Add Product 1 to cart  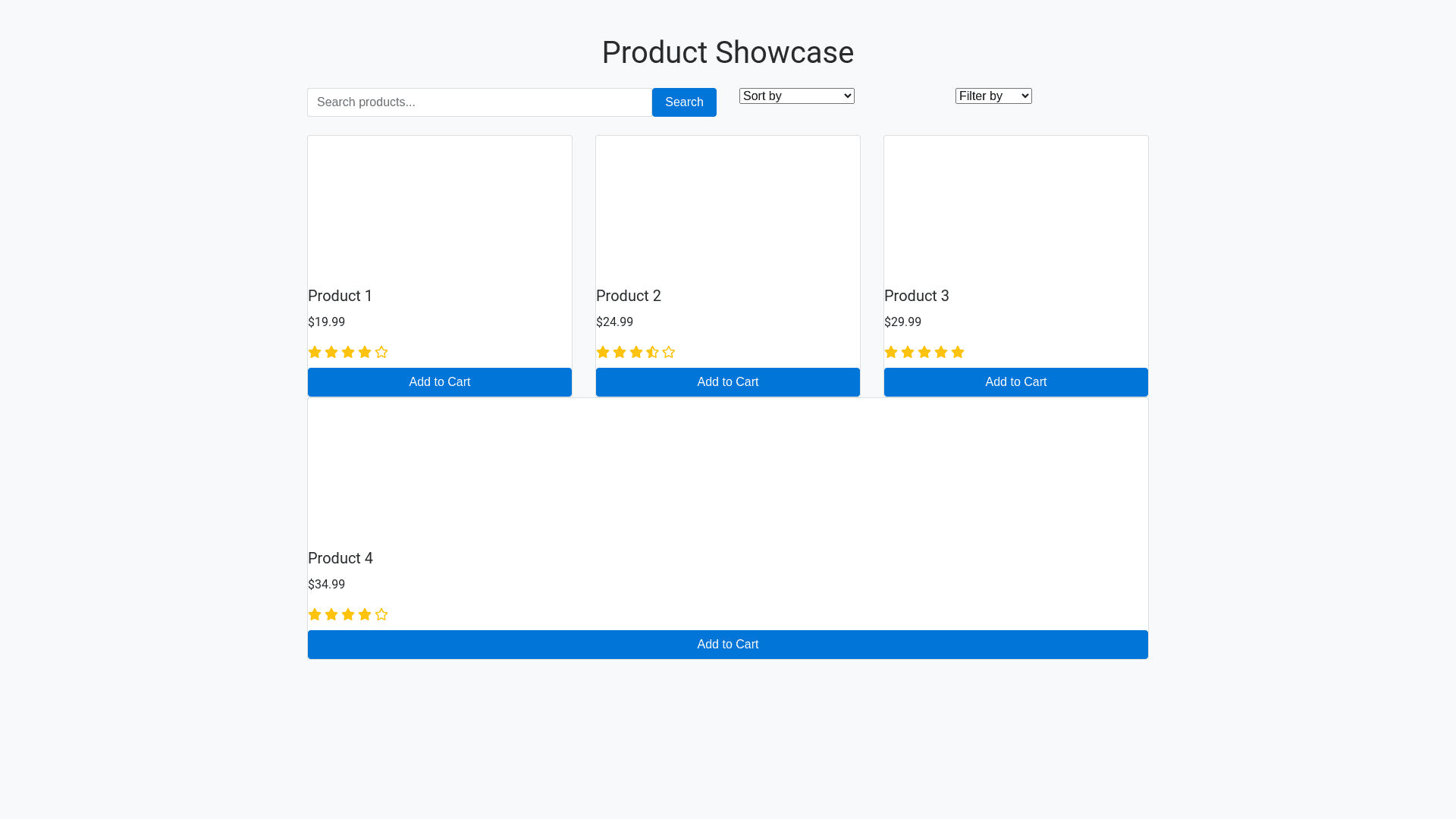[x=440, y=382]
